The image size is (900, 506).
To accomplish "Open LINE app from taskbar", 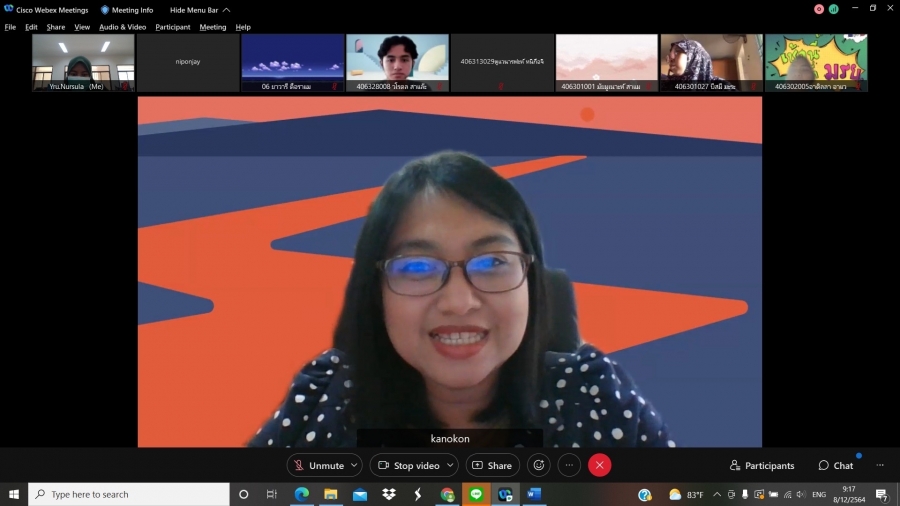I will [x=476, y=494].
